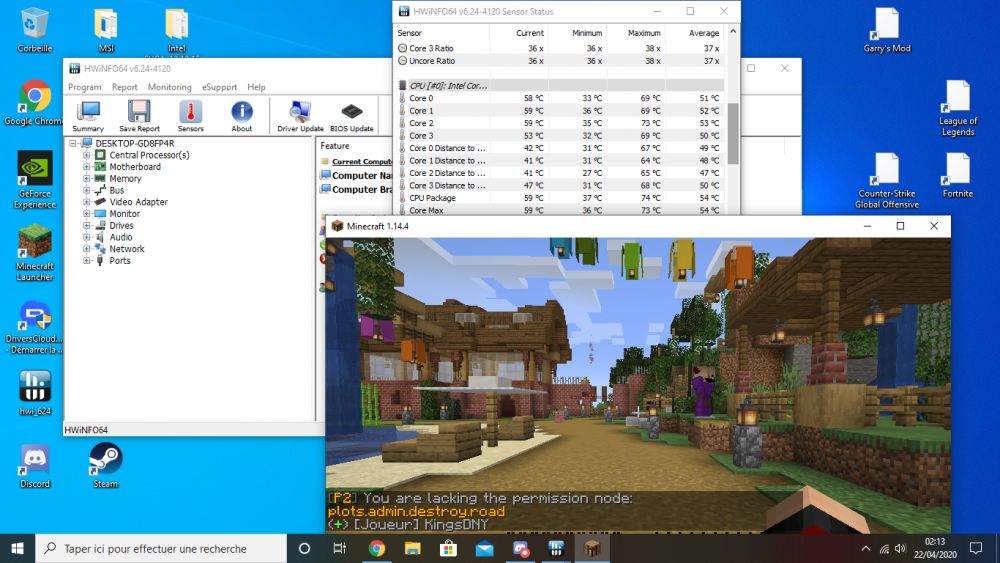This screenshot has width=1000, height=563.
Task: Click the About info icon
Action: [242, 114]
